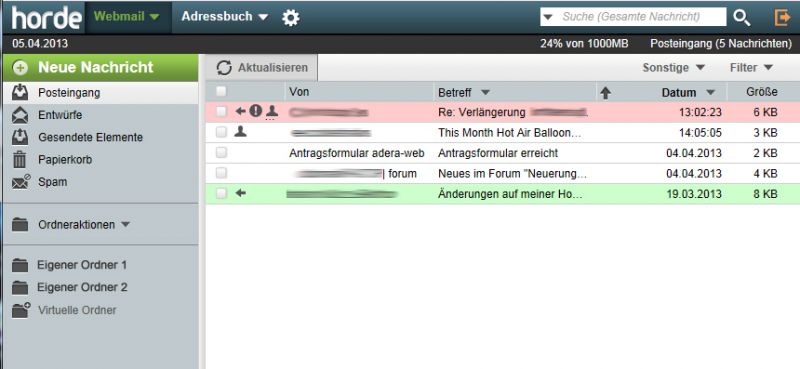Sort by the Datum column header
Screen dimensions: 800x369
coord(679,93)
